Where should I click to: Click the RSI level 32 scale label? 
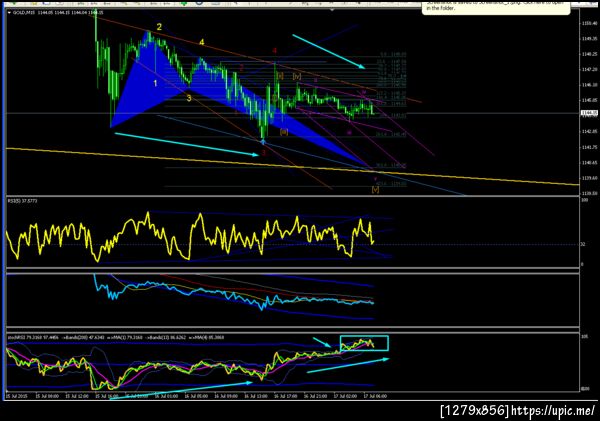[583, 244]
